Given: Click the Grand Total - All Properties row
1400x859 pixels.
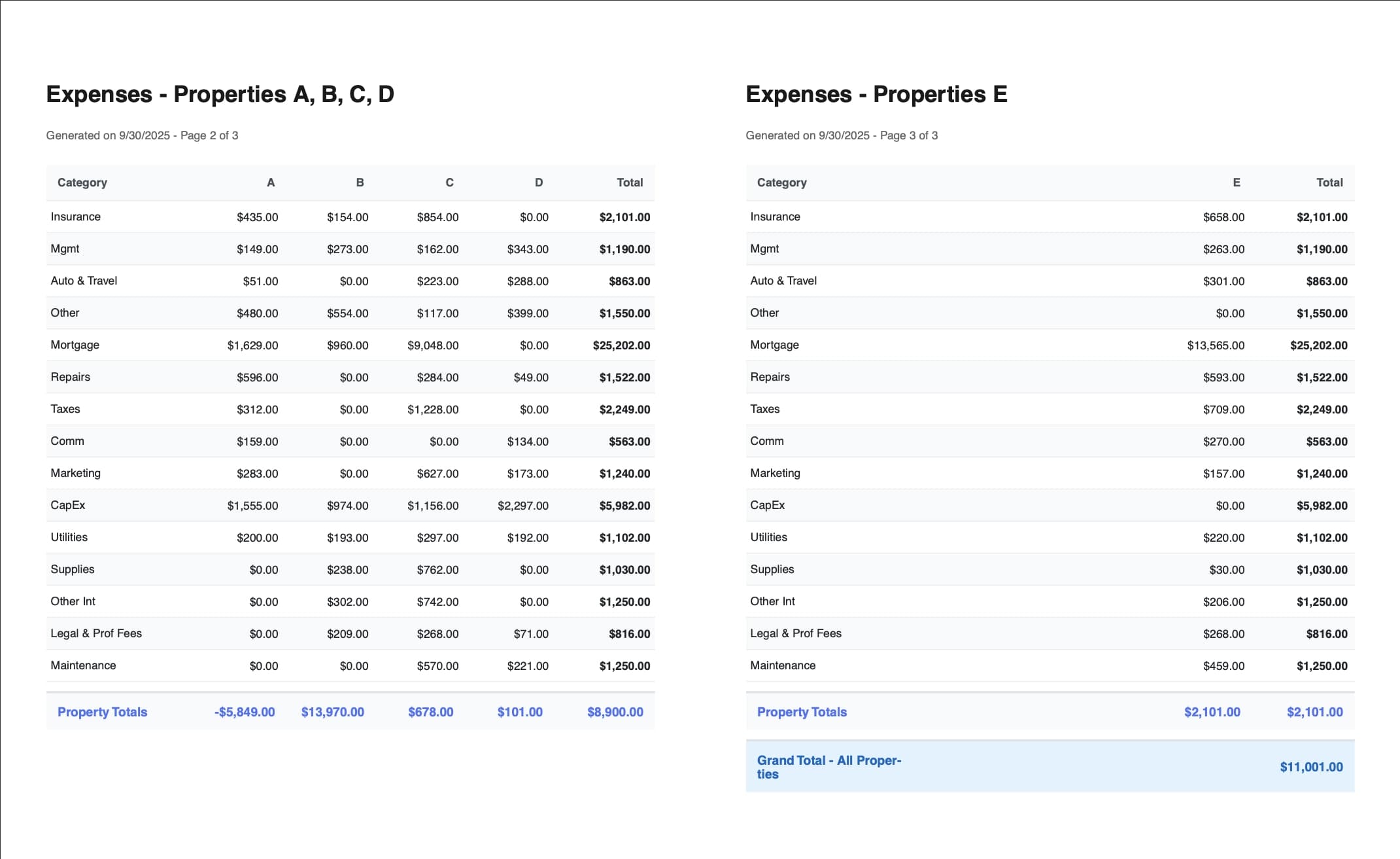Looking at the screenshot, I should point(829,766).
